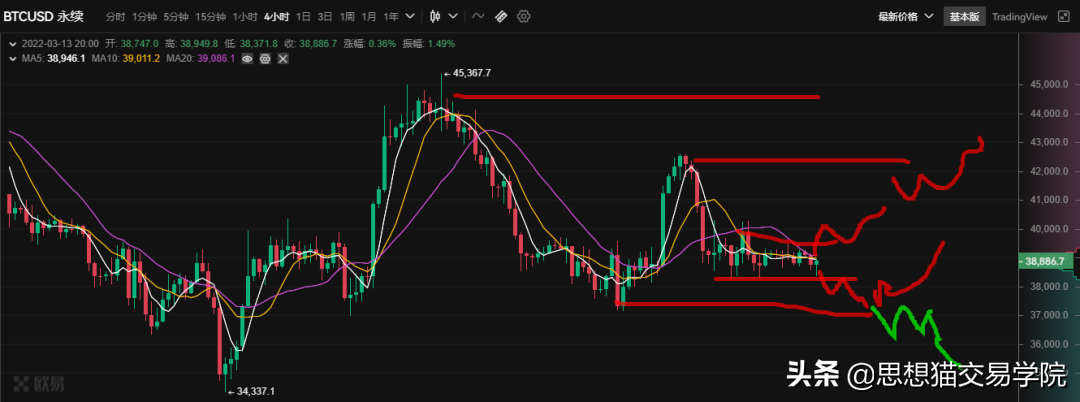Click the 40,000.0 price axis label

[1048, 229]
